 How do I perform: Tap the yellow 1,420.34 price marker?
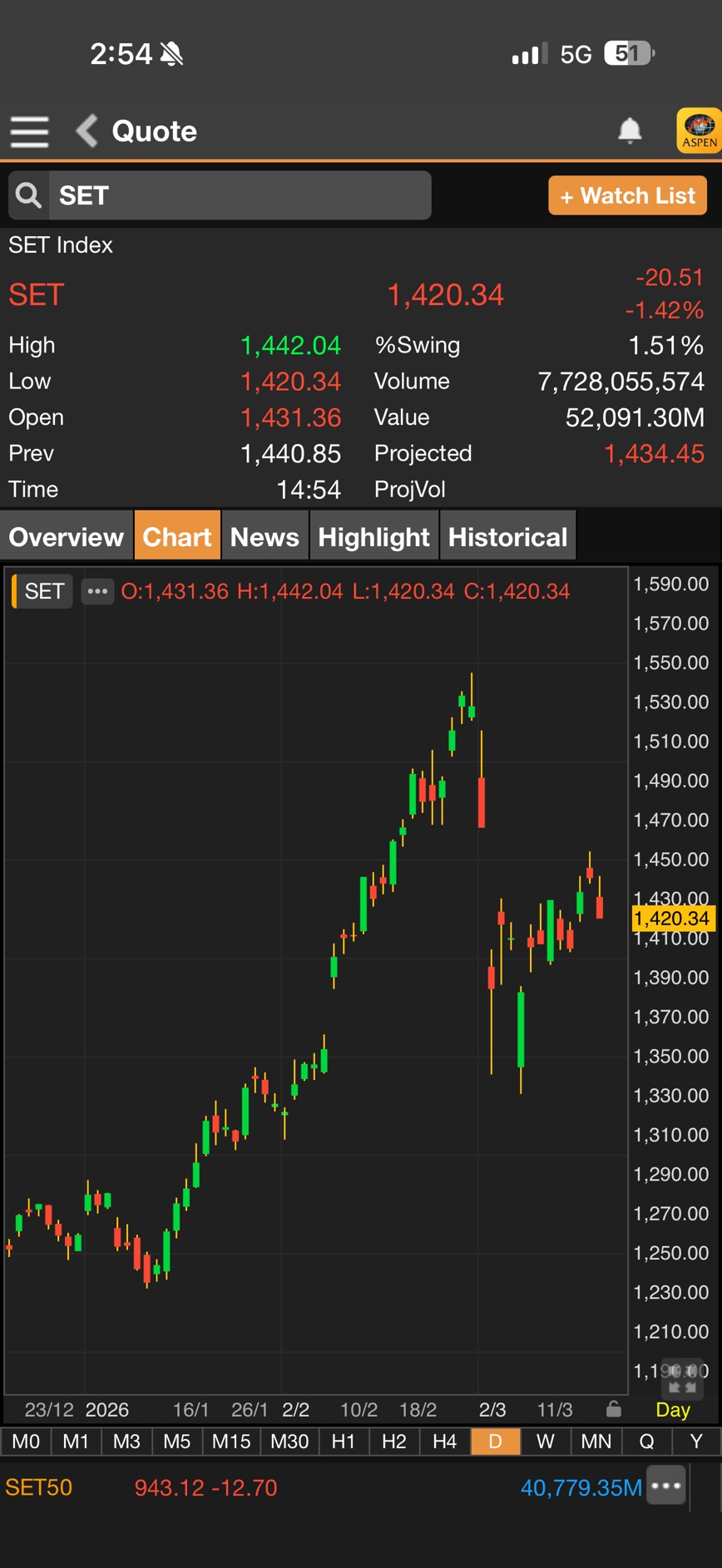coord(671,919)
